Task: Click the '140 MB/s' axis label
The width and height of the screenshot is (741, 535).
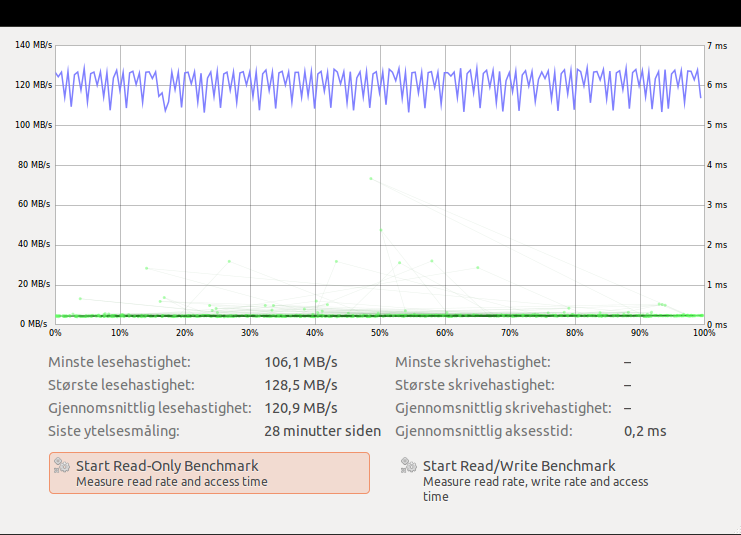Action: pos(34,45)
